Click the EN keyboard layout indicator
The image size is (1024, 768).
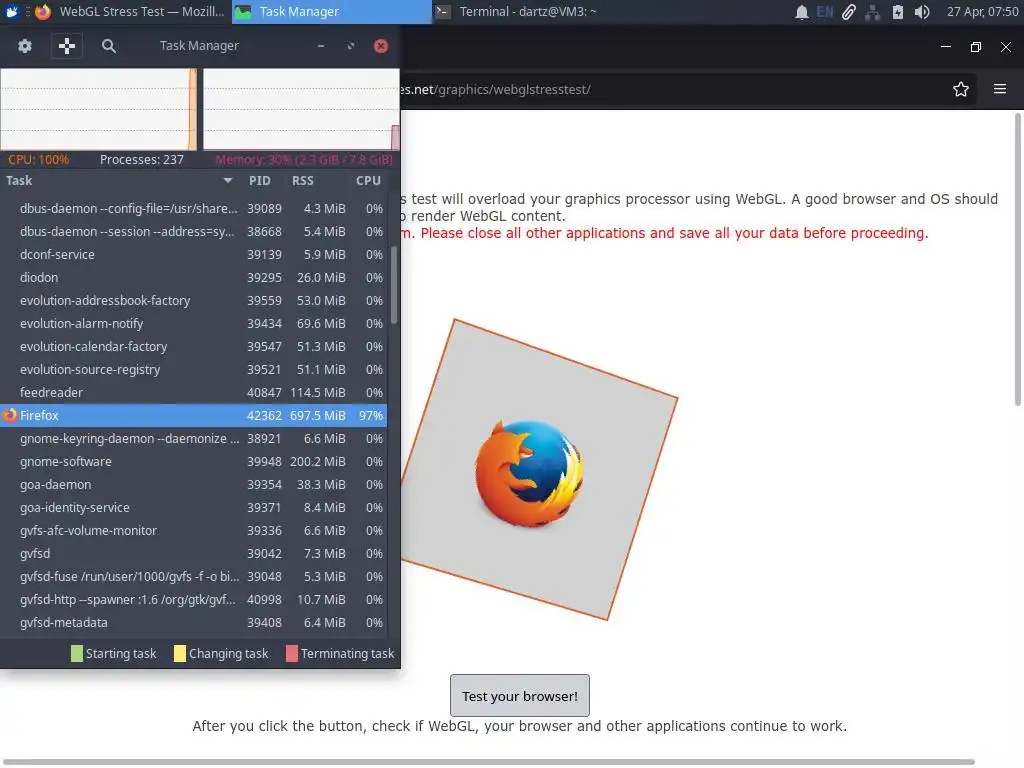[x=825, y=12]
